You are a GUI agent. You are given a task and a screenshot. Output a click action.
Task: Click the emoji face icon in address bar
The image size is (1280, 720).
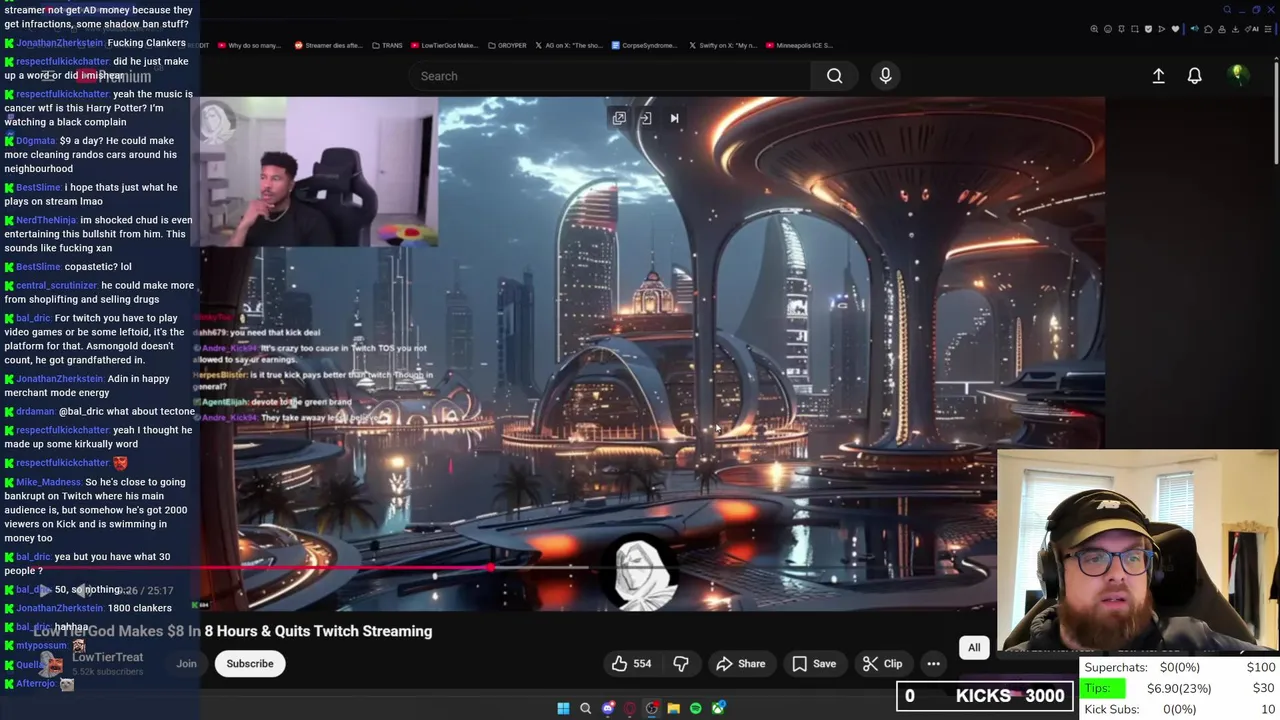1108,29
